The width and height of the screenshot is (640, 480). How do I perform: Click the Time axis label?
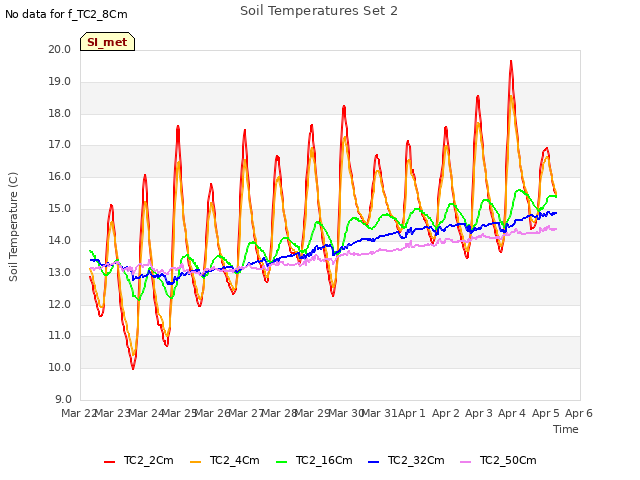(566, 429)
